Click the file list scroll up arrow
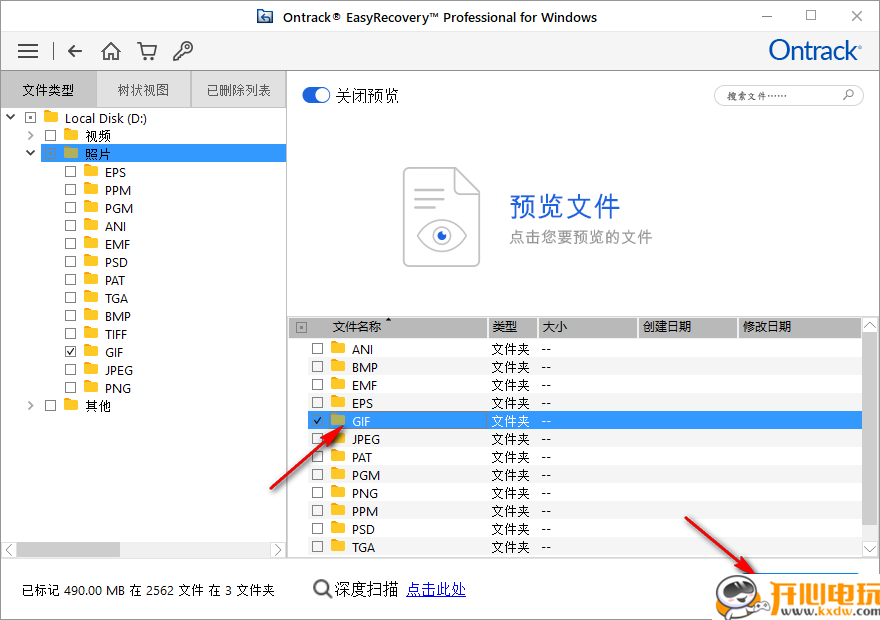Image resolution: width=880 pixels, height=620 pixels. [870, 325]
